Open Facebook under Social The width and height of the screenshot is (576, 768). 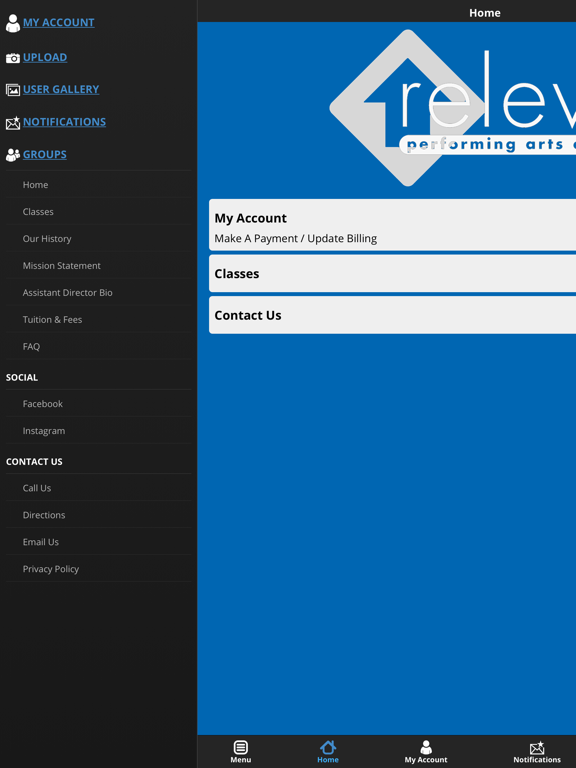point(98,404)
